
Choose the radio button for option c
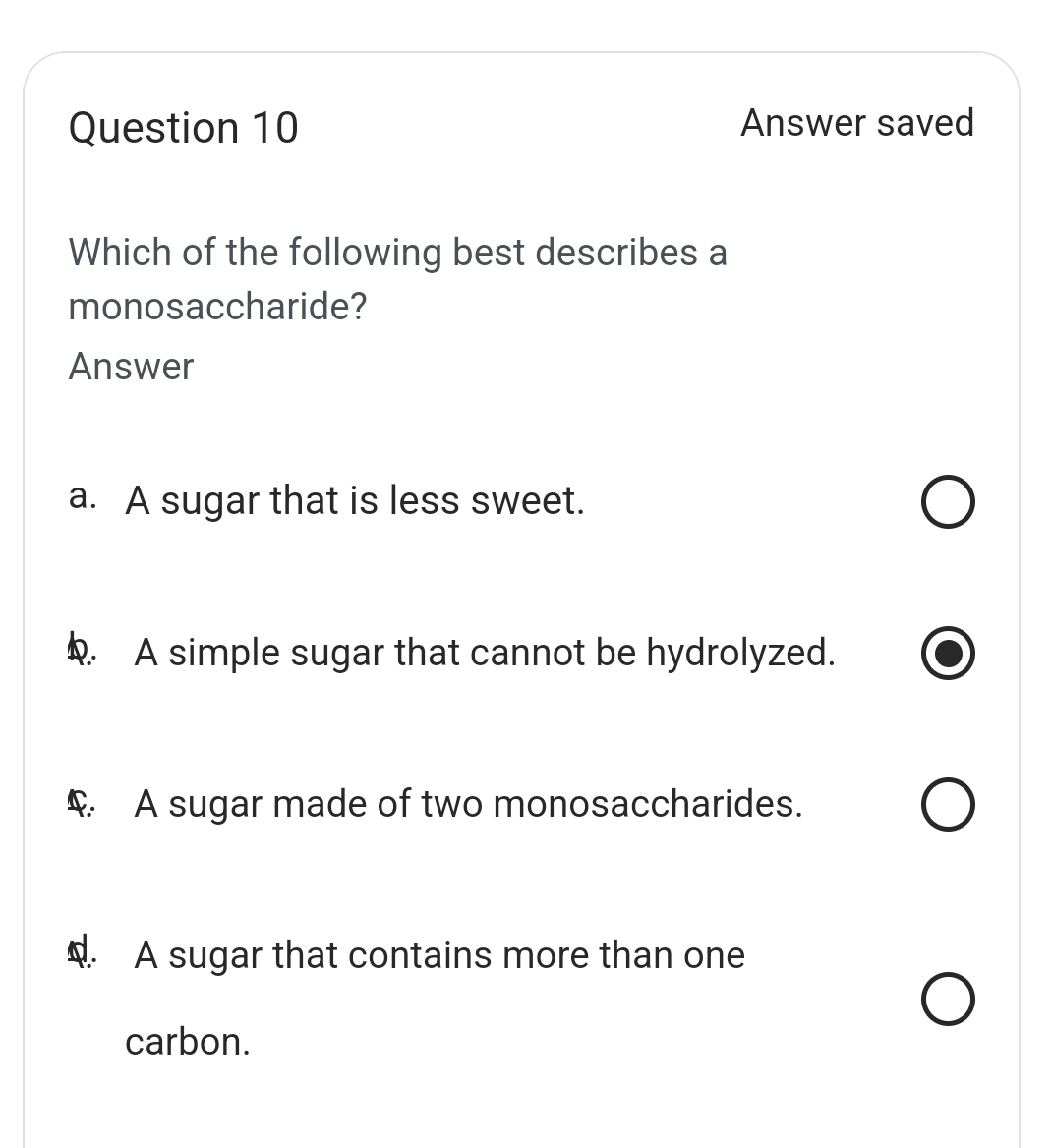pos(948,806)
